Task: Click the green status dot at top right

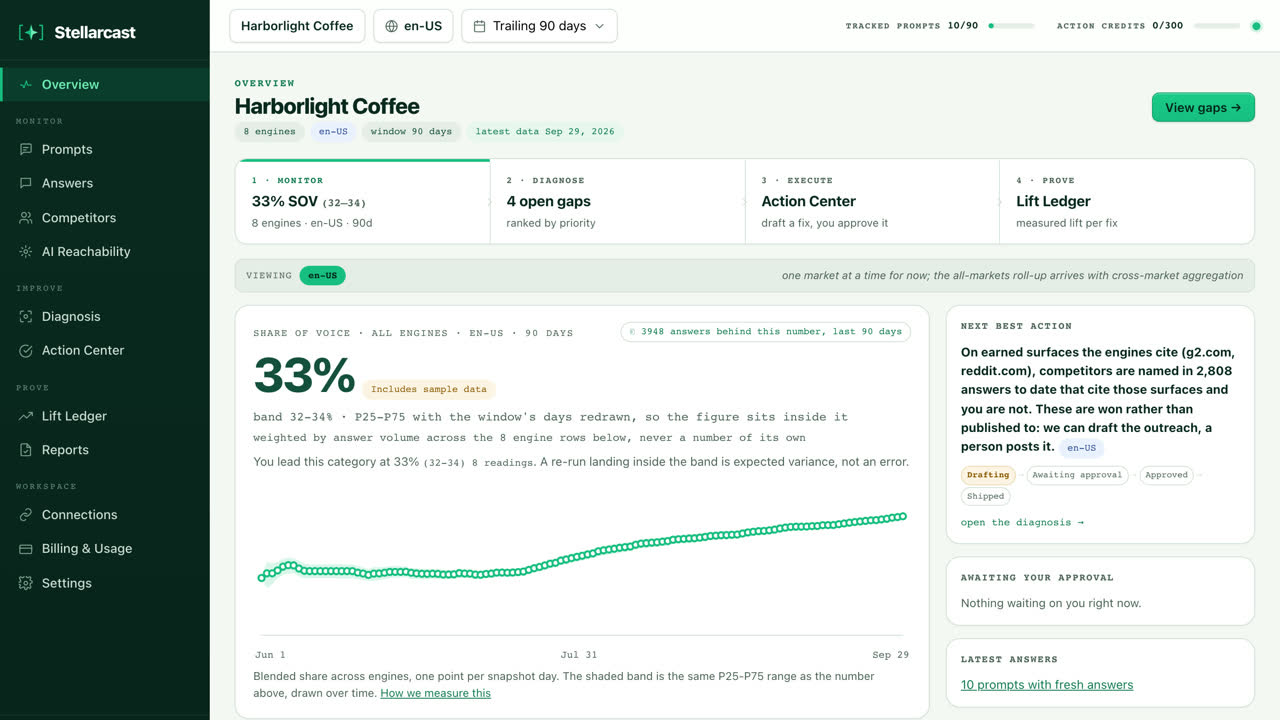Action: click(1256, 26)
